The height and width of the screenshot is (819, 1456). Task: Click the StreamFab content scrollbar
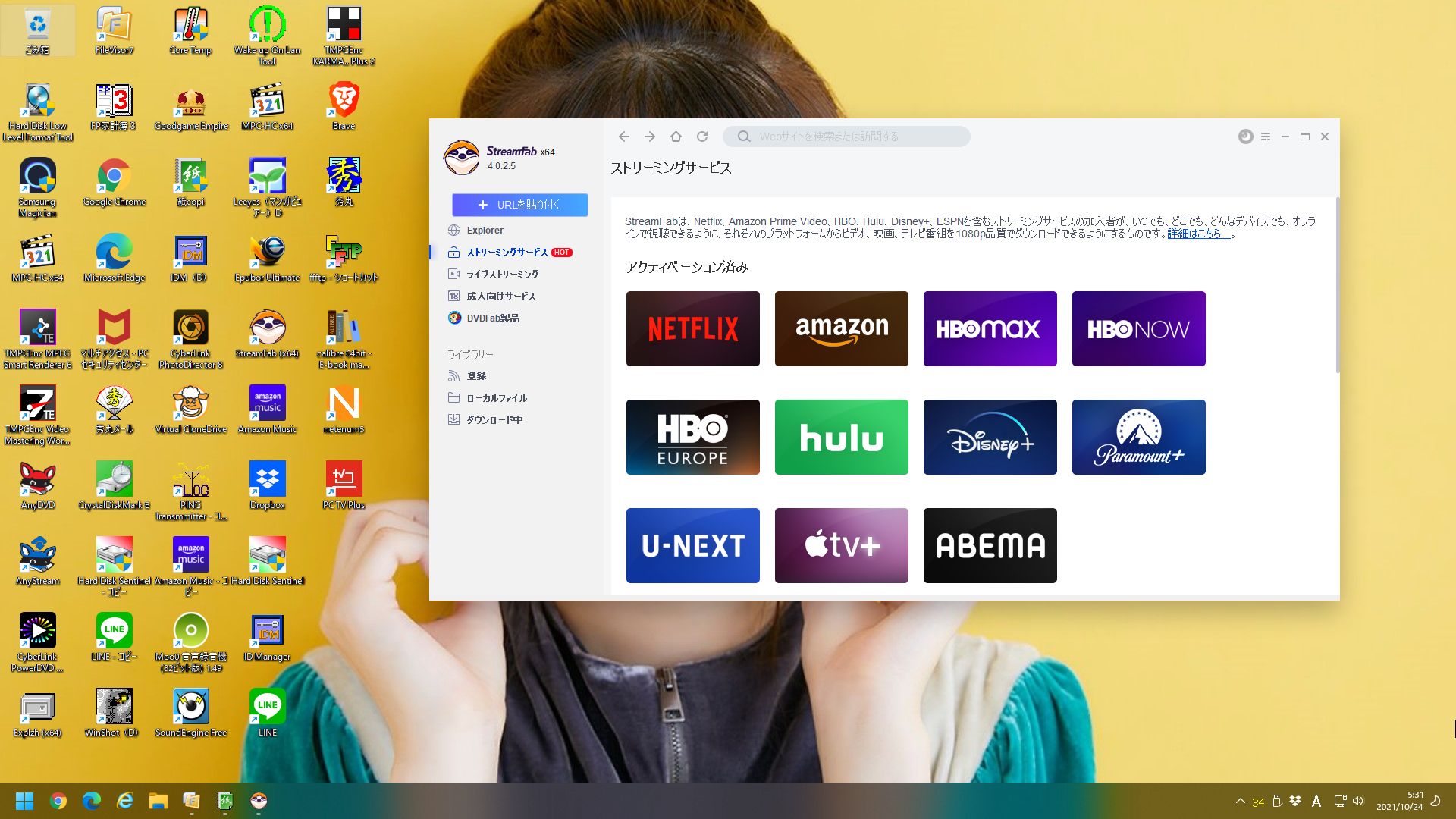[1337, 284]
